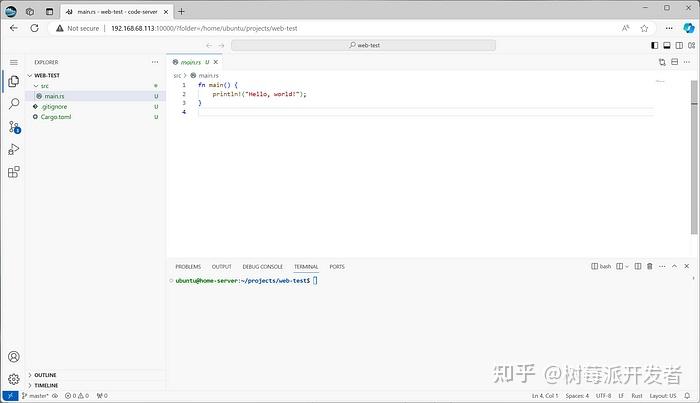Close the main.rs editor tab
Image resolution: width=700 pixels, height=403 pixels.
216,62
